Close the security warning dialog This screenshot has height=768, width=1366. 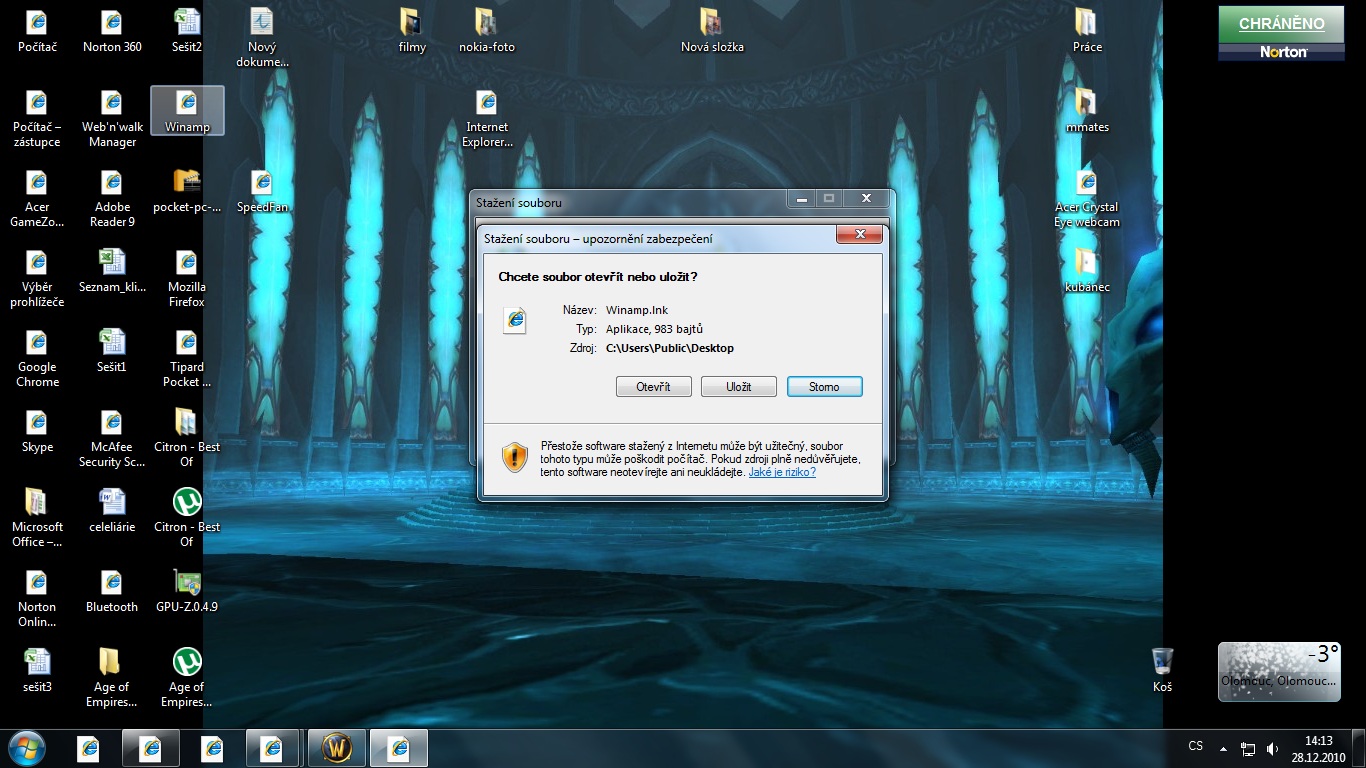859,235
